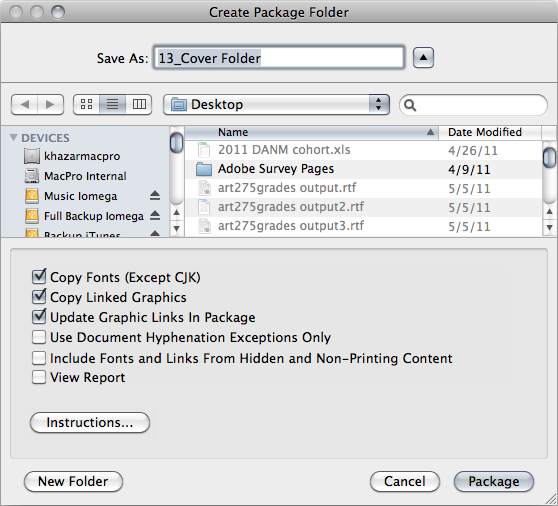Go back with the left arrow
The height and width of the screenshot is (506, 558).
click(25, 105)
